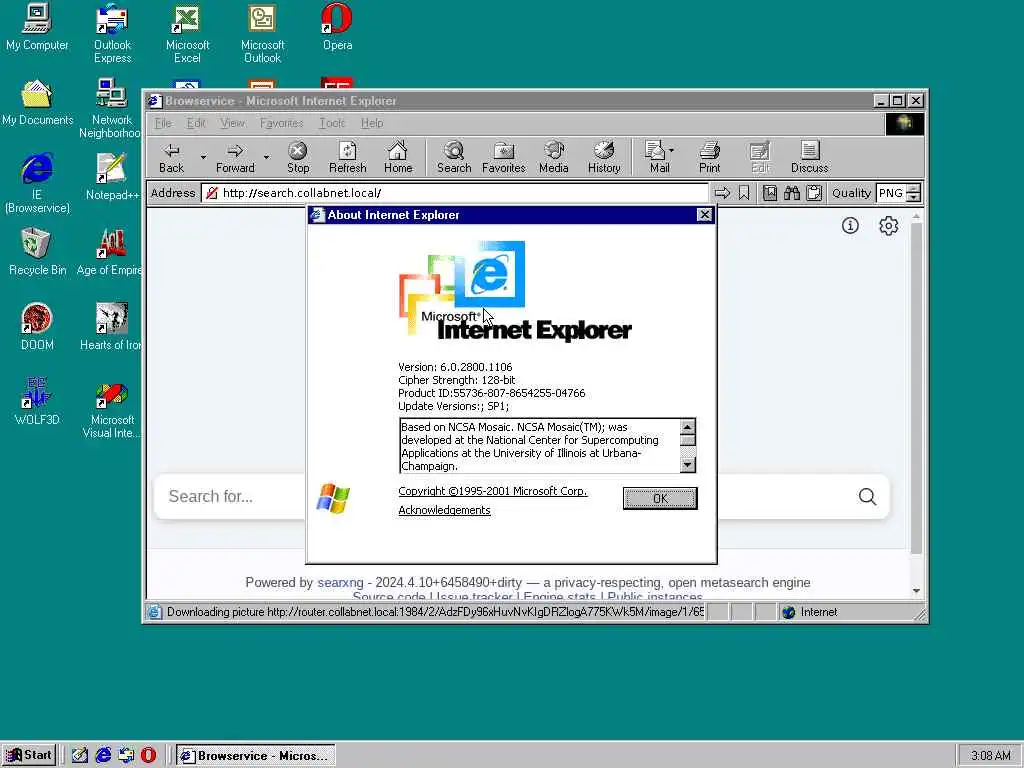The image size is (1024, 768).
Task: Go to Home via toolbar icon
Action: [x=398, y=157]
